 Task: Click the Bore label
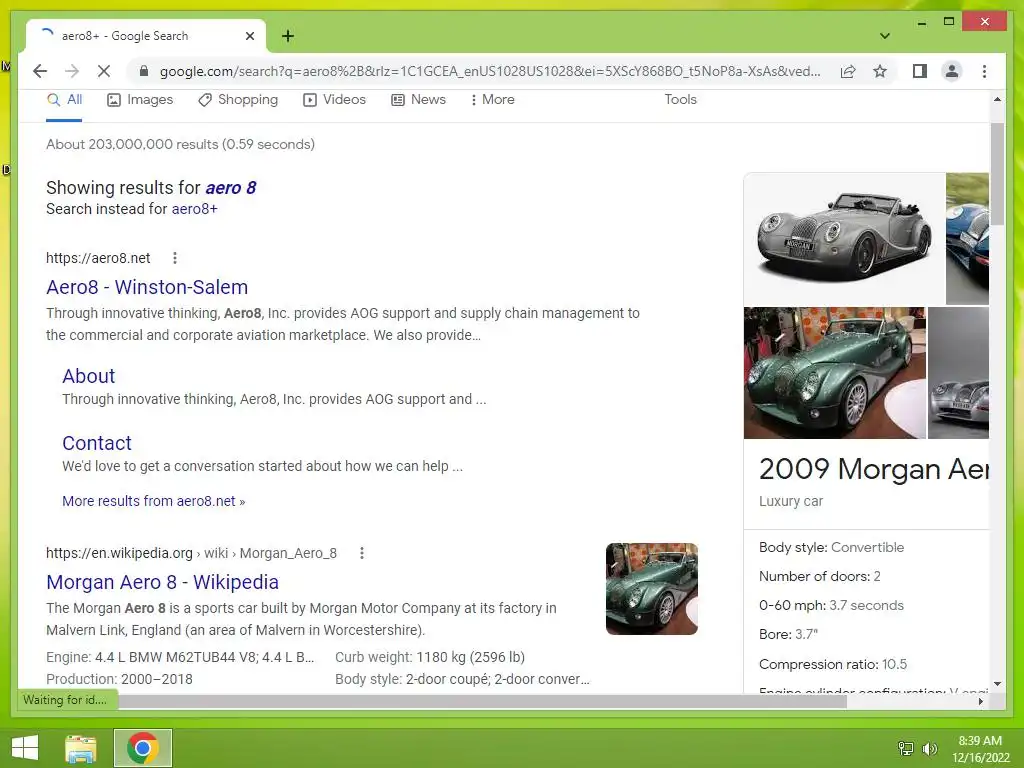coord(775,634)
